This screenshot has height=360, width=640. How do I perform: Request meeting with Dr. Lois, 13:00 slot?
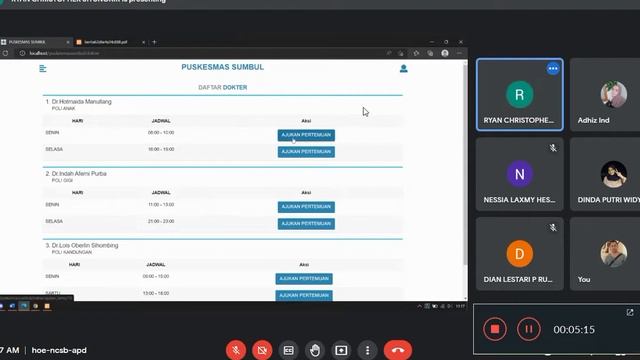pyautogui.click(x=304, y=296)
